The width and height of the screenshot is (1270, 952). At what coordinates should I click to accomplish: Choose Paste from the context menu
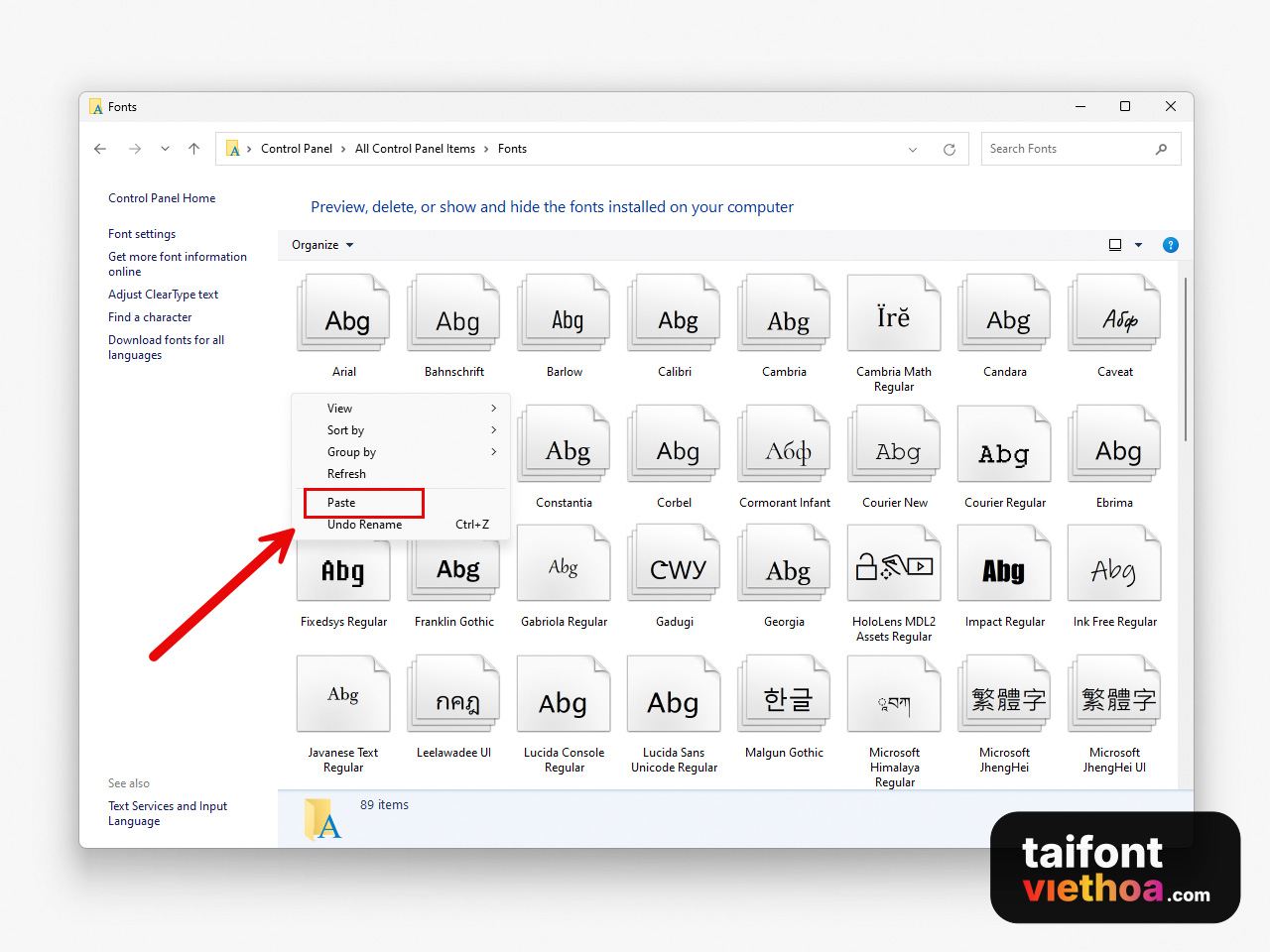click(x=342, y=503)
